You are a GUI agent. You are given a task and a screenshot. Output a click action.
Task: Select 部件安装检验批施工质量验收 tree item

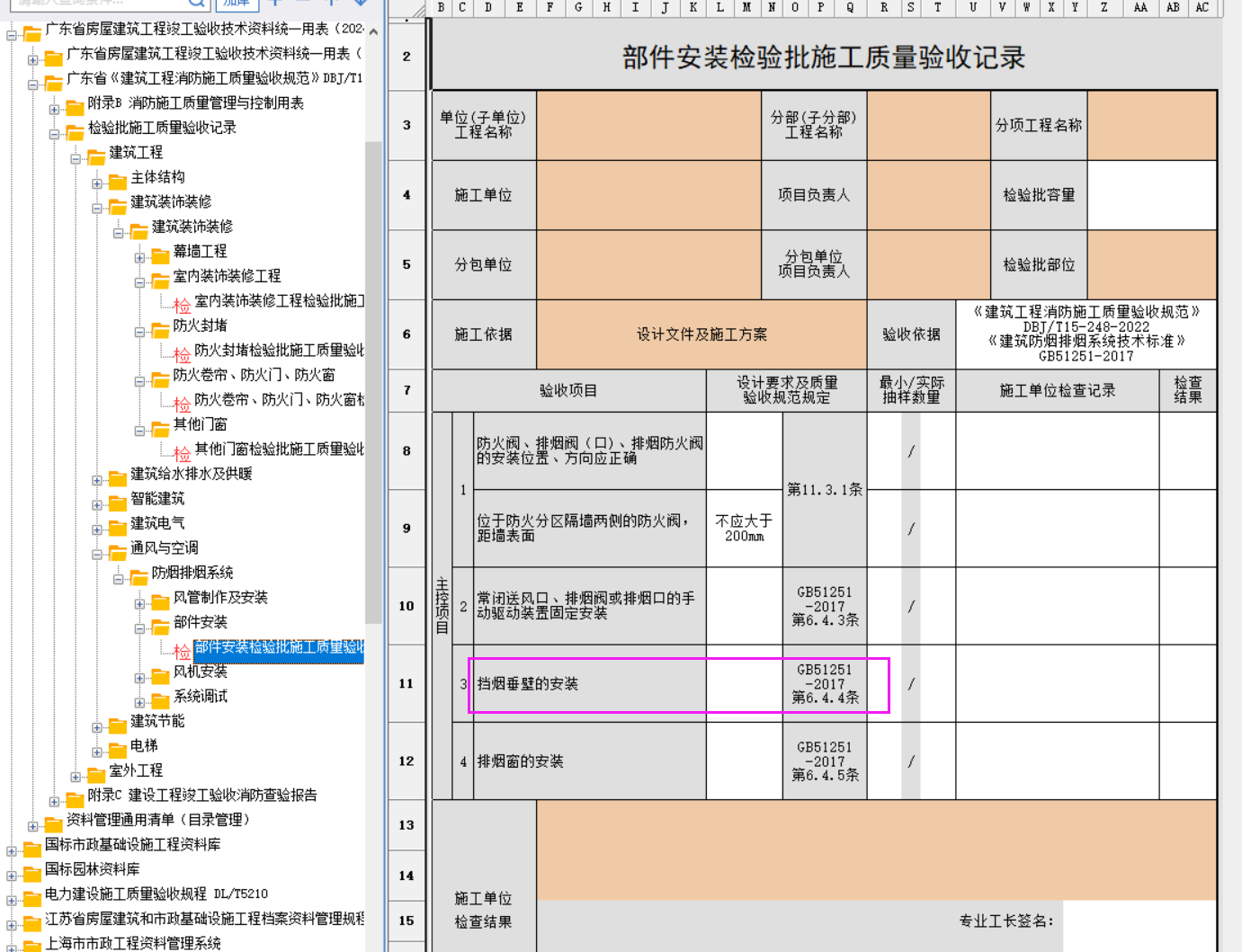[279, 647]
